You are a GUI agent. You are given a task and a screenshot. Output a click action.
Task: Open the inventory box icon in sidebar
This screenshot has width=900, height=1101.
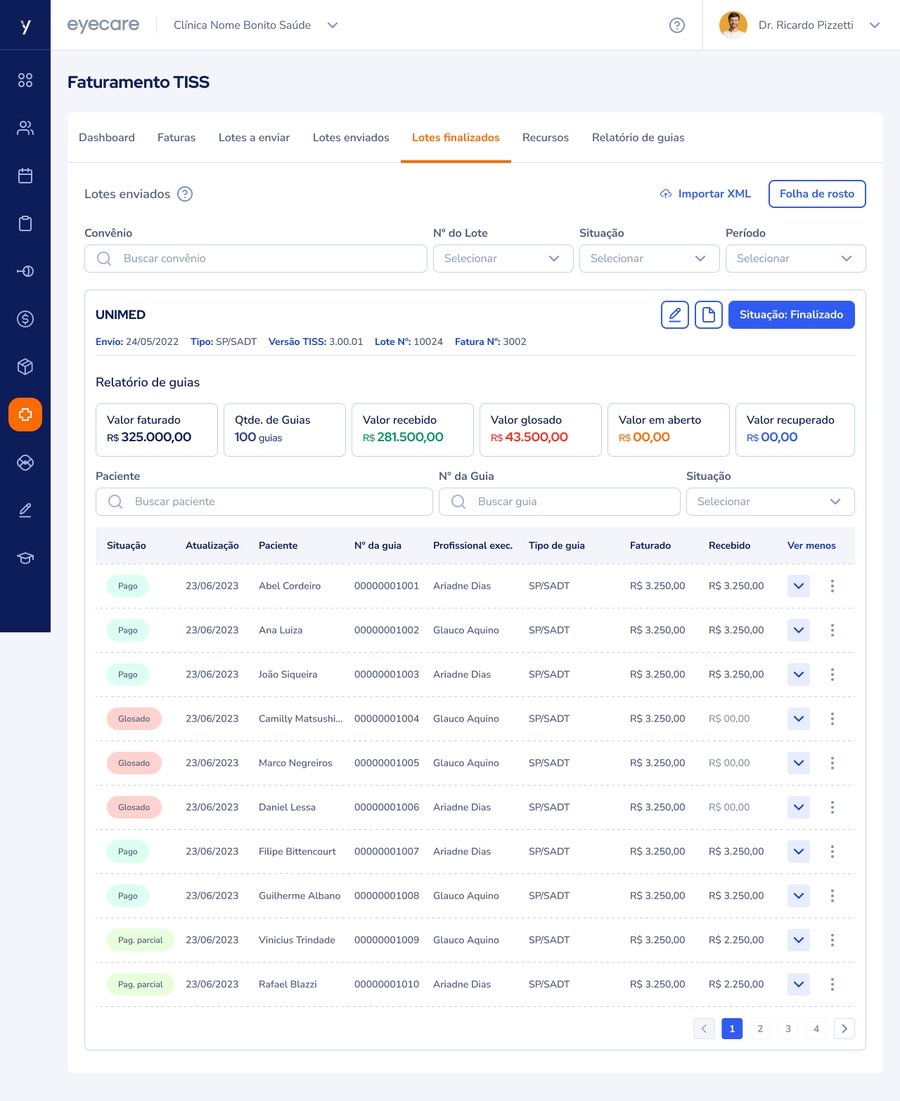[25, 367]
